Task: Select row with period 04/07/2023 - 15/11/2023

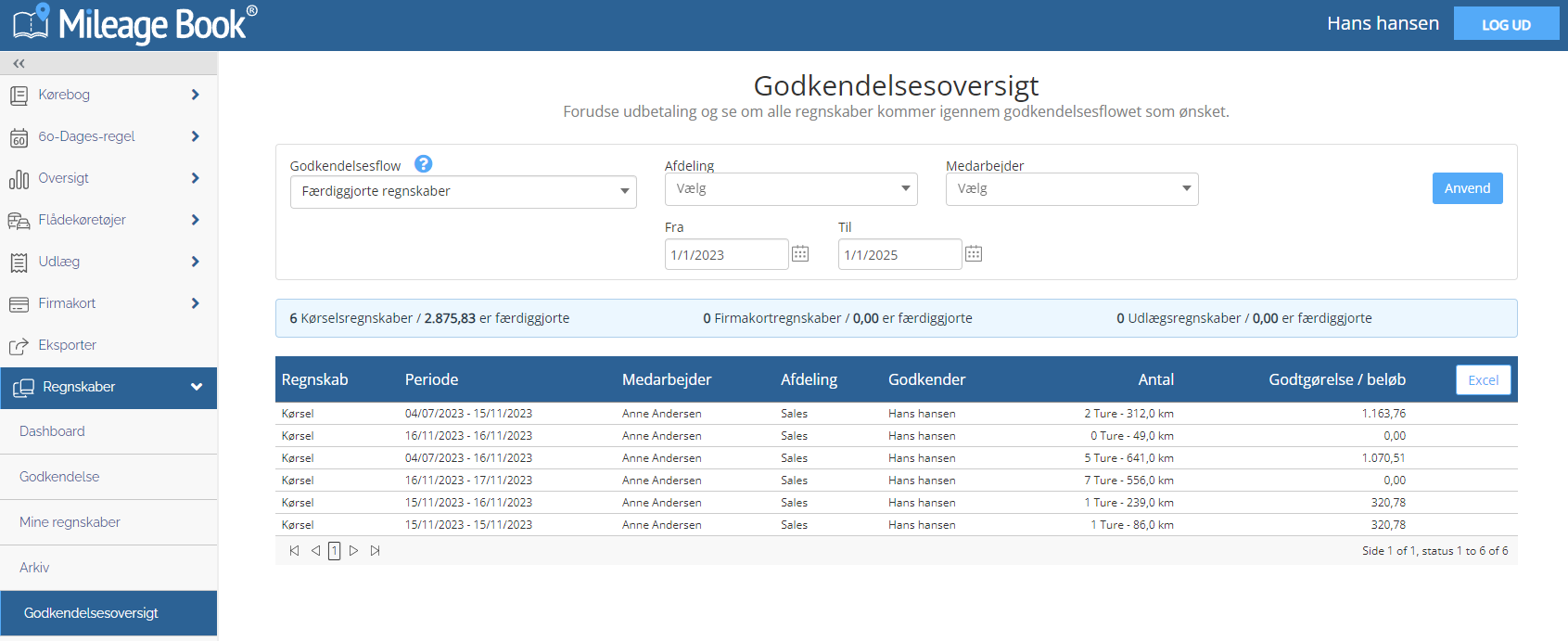Action: coord(896,414)
